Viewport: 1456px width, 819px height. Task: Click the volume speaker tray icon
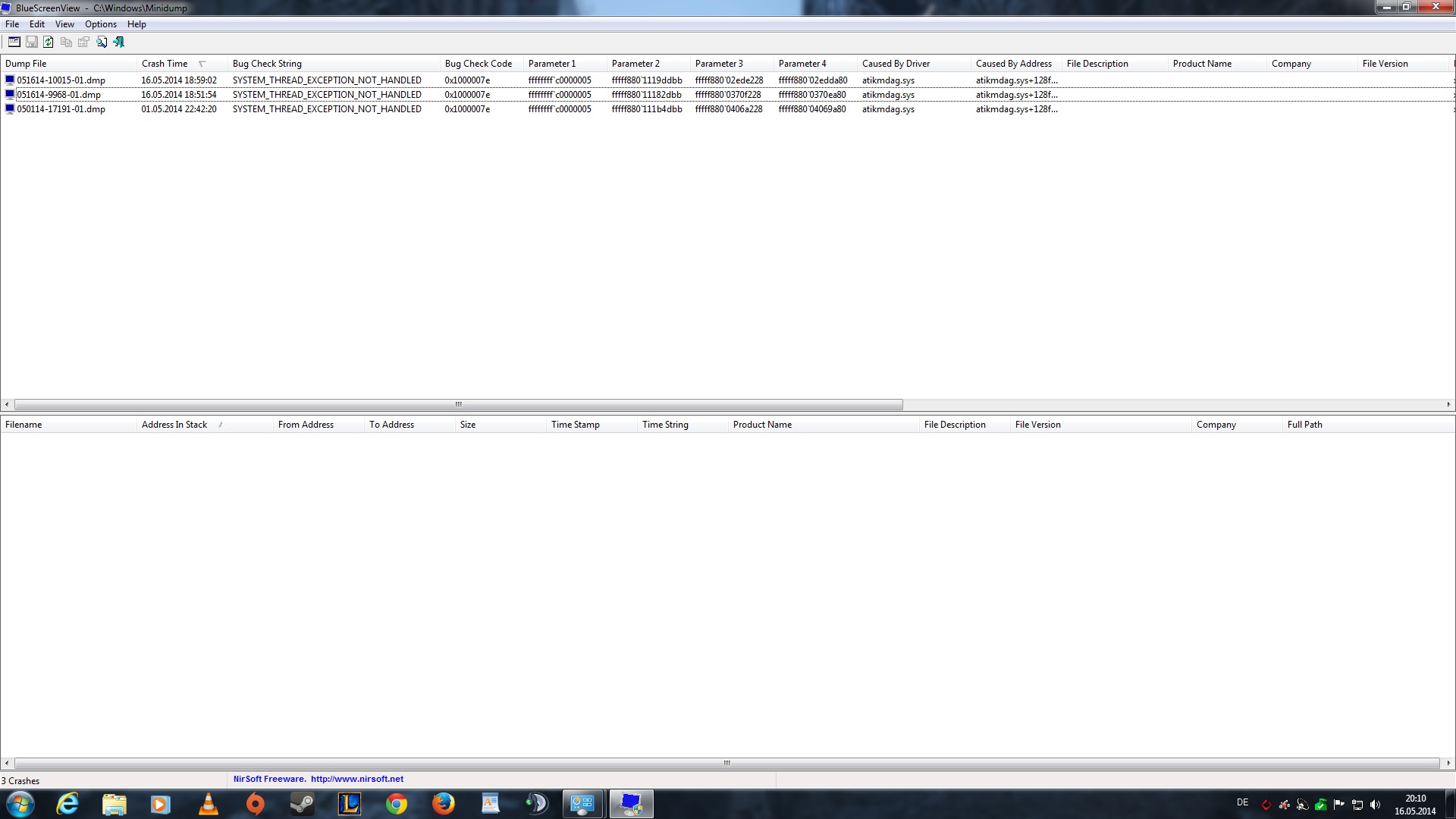click(x=1375, y=805)
